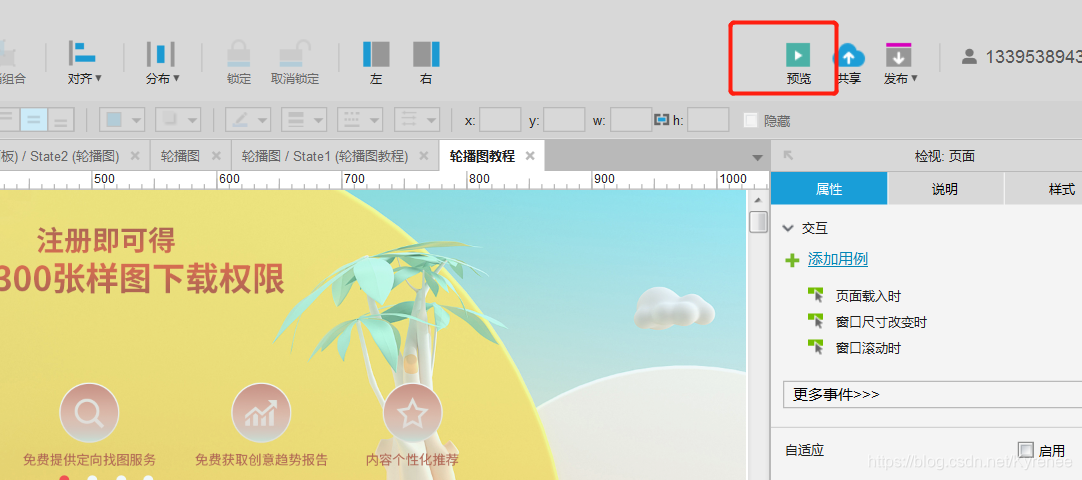1082x480 pixels.
Task: Select middle vertical text alignment button
Action: click(x=34, y=120)
